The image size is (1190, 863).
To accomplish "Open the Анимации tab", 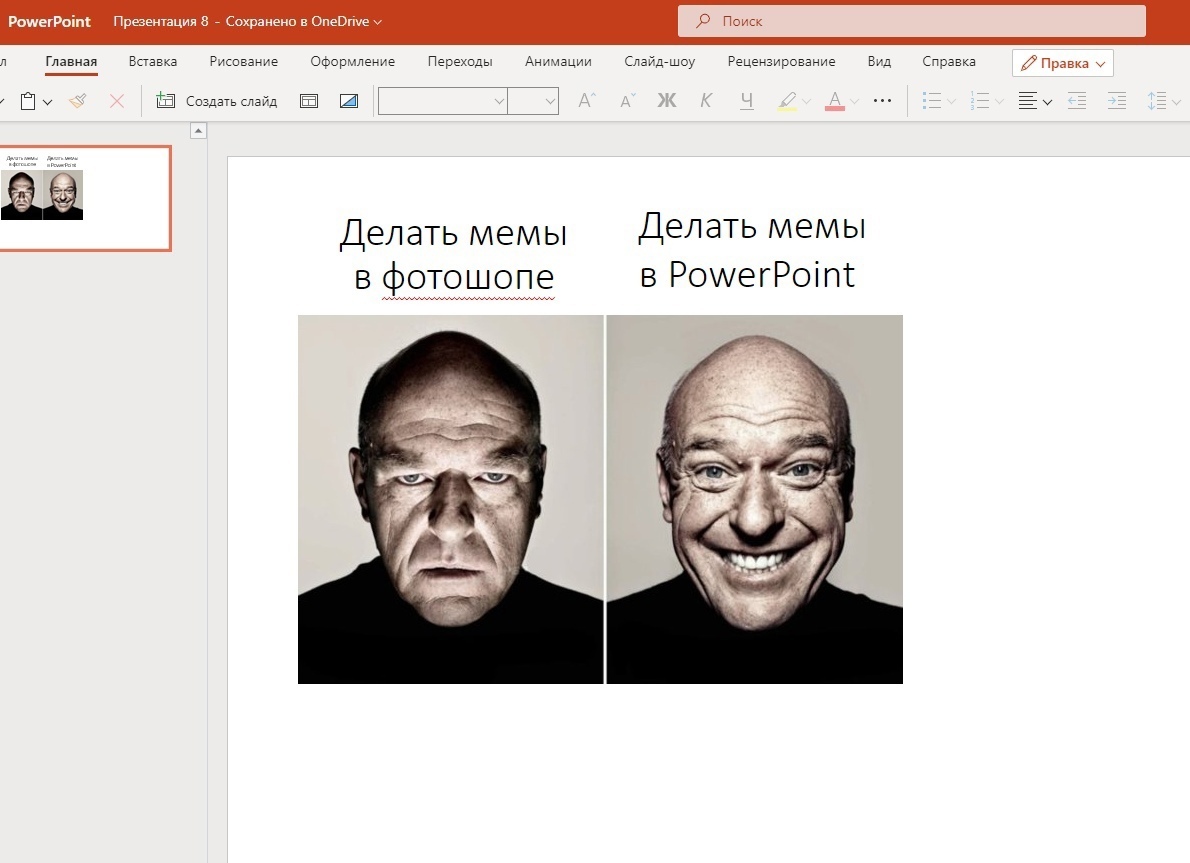I will pyautogui.click(x=558, y=62).
